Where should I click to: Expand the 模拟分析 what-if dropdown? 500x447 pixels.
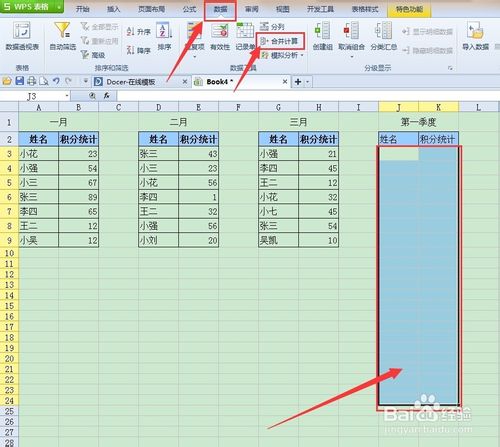pyautogui.click(x=302, y=55)
